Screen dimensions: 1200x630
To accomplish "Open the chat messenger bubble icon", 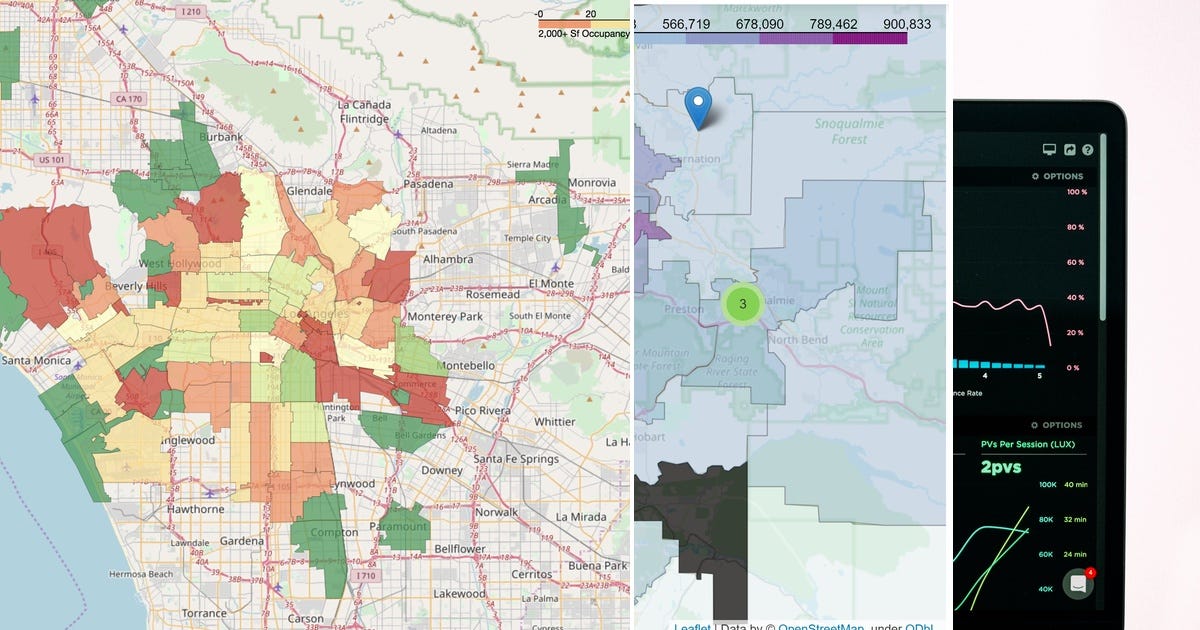I will [x=1080, y=581].
